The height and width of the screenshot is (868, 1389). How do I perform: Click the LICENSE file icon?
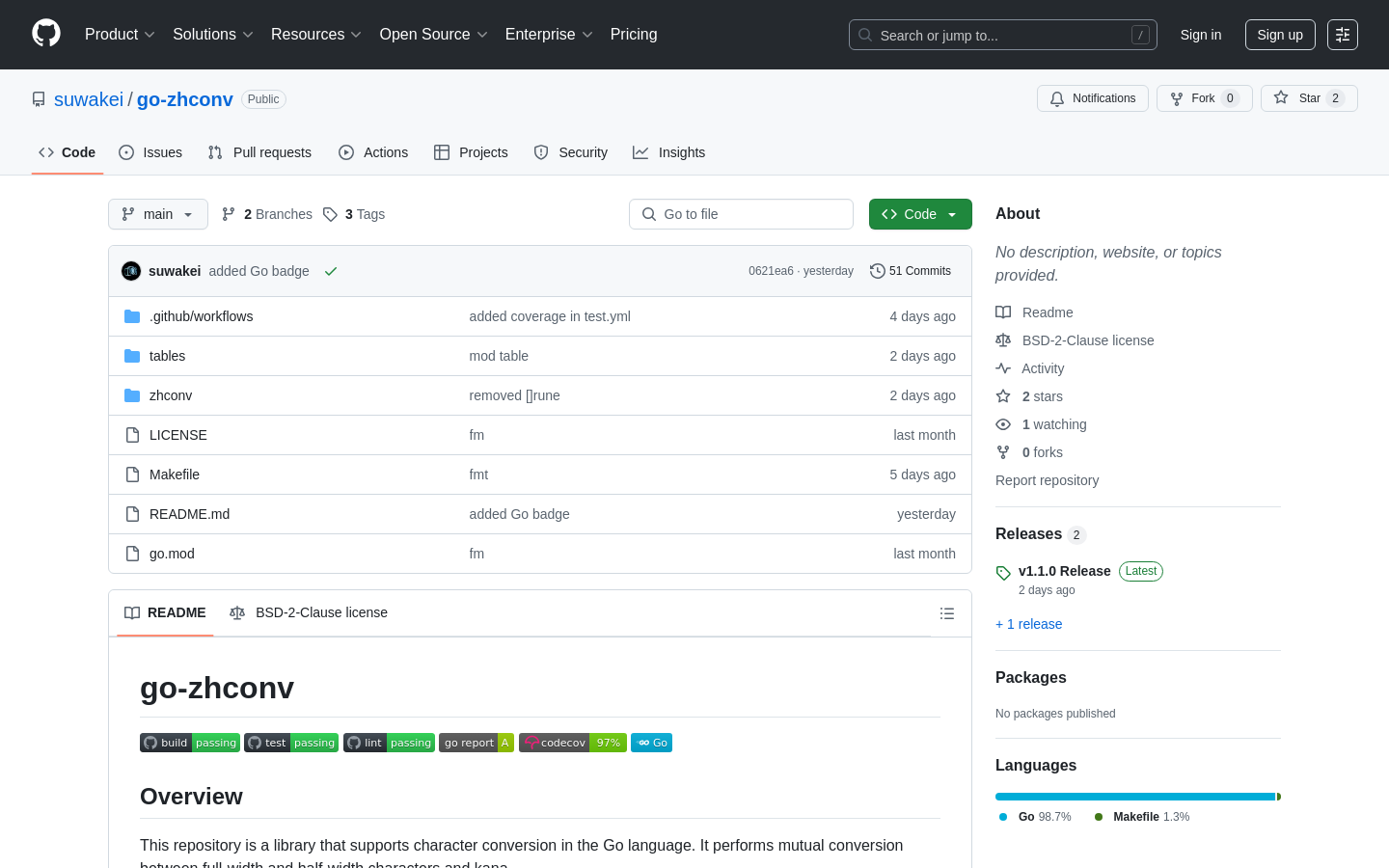pos(132,435)
